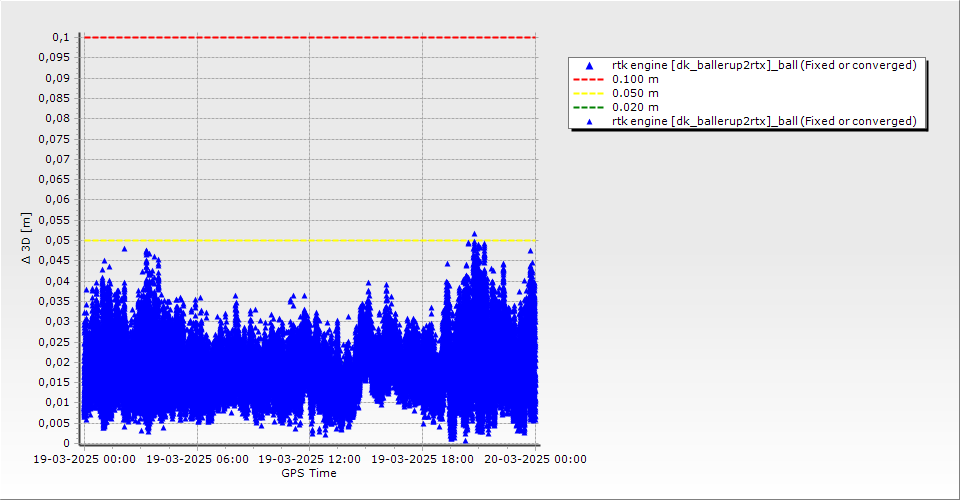This screenshot has width=960, height=500.
Task: Click the "GPS Time" x-axis title
Action: coord(309,473)
